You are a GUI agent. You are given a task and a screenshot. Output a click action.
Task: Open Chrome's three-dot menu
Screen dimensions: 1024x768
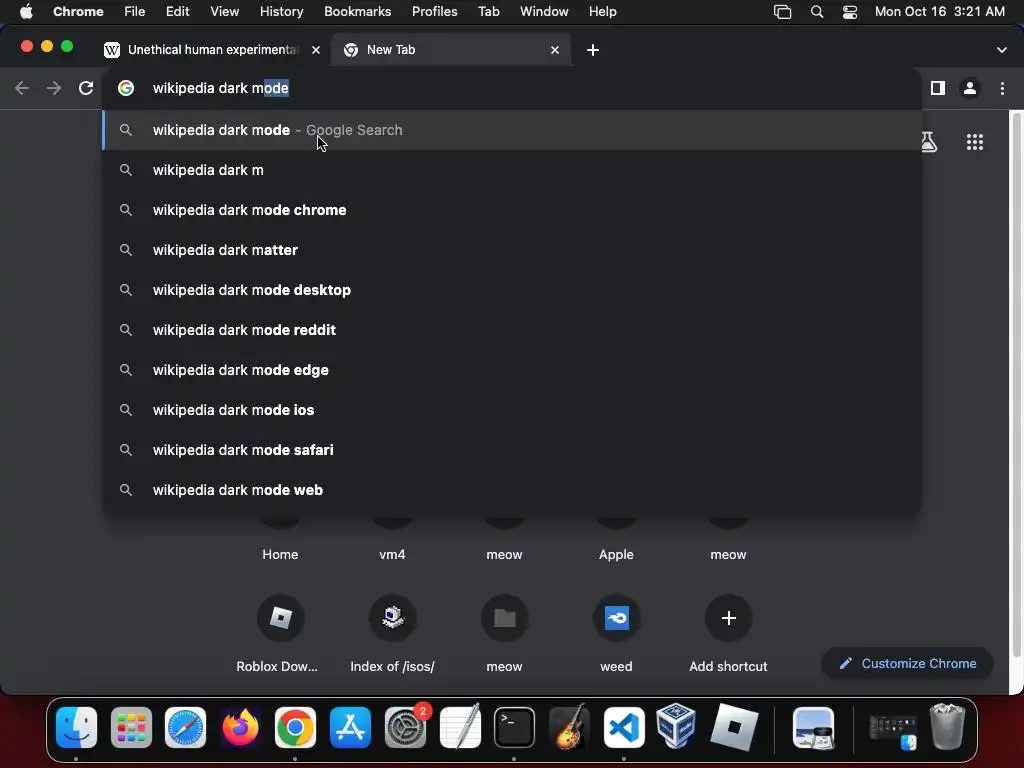[x=1002, y=88]
